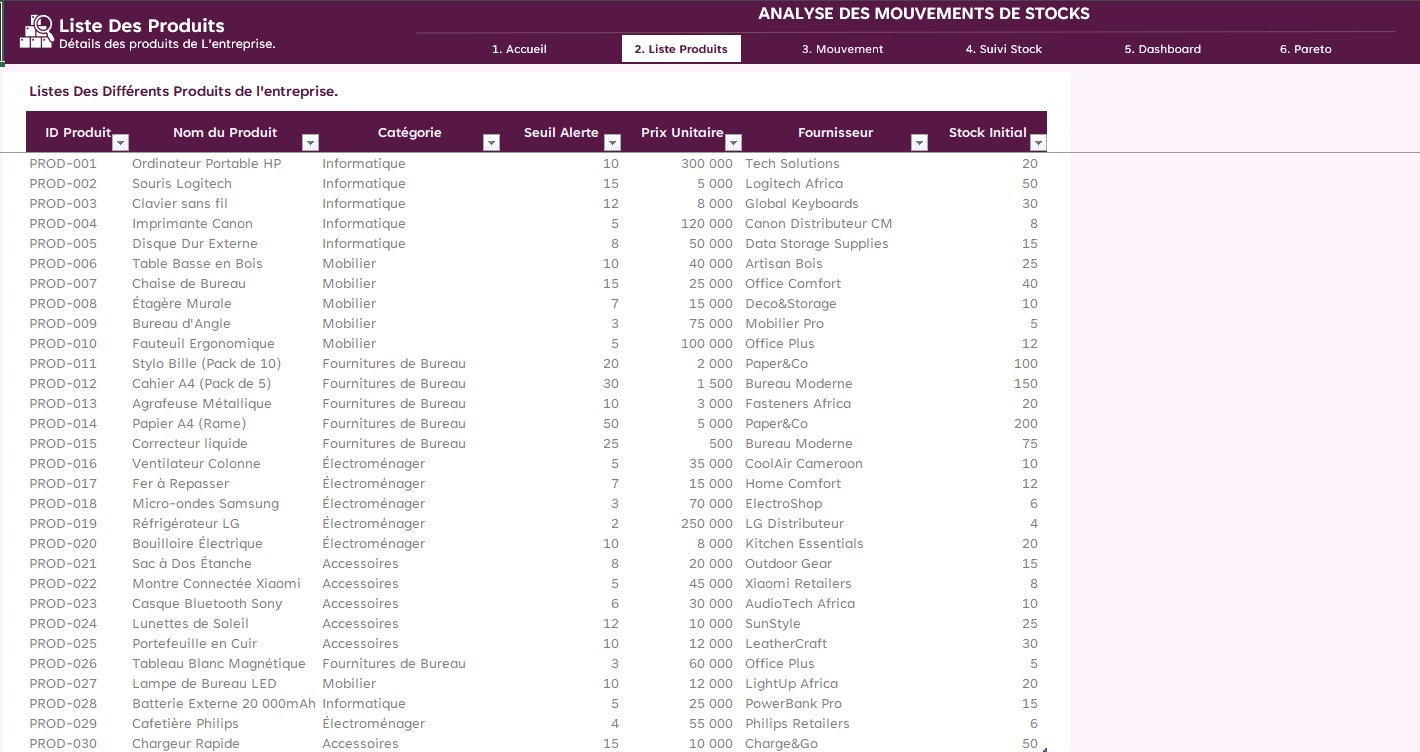Select Stylo Bille (Pack de 10) cell

[223, 363]
